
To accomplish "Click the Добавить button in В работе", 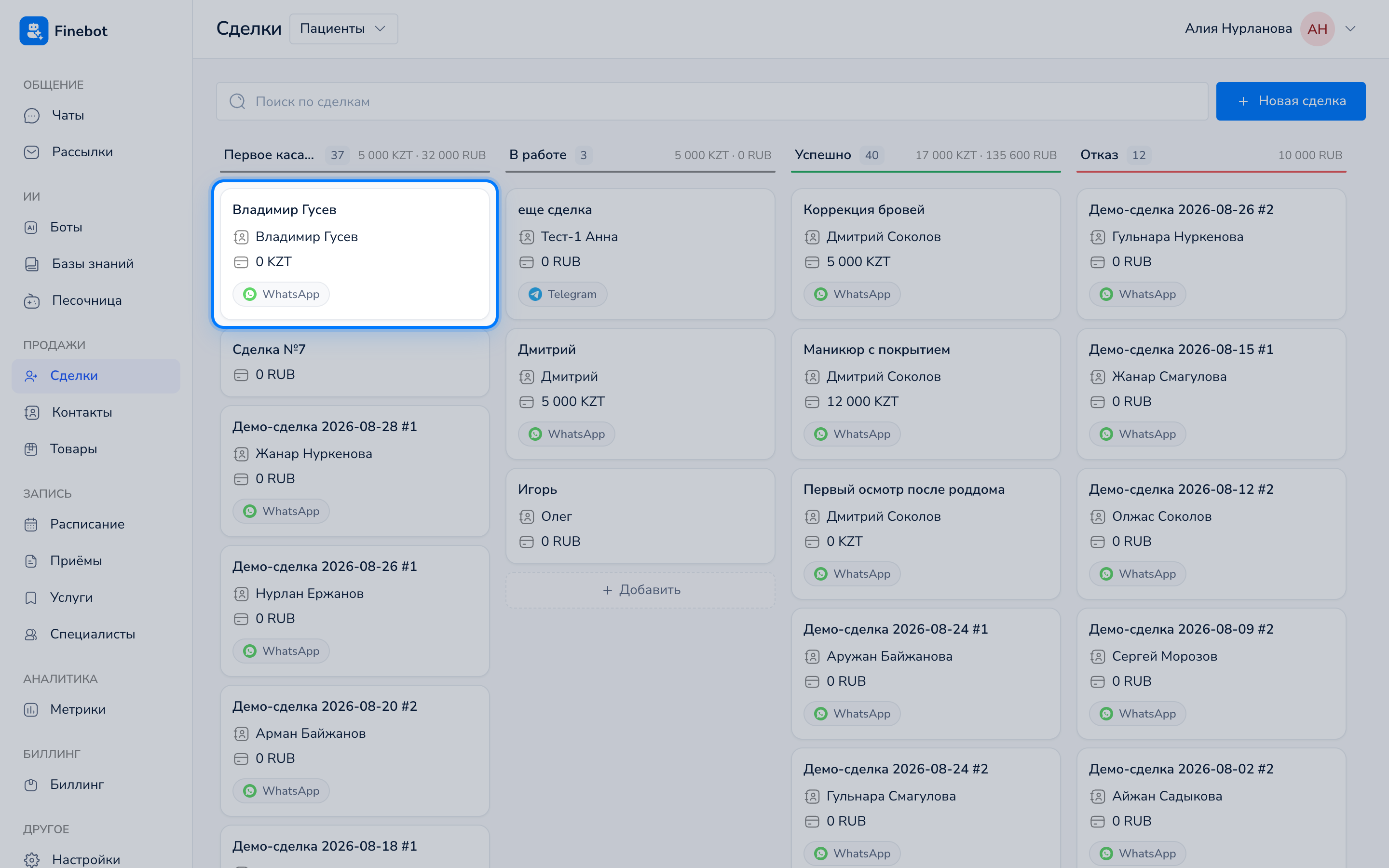I will [x=640, y=590].
